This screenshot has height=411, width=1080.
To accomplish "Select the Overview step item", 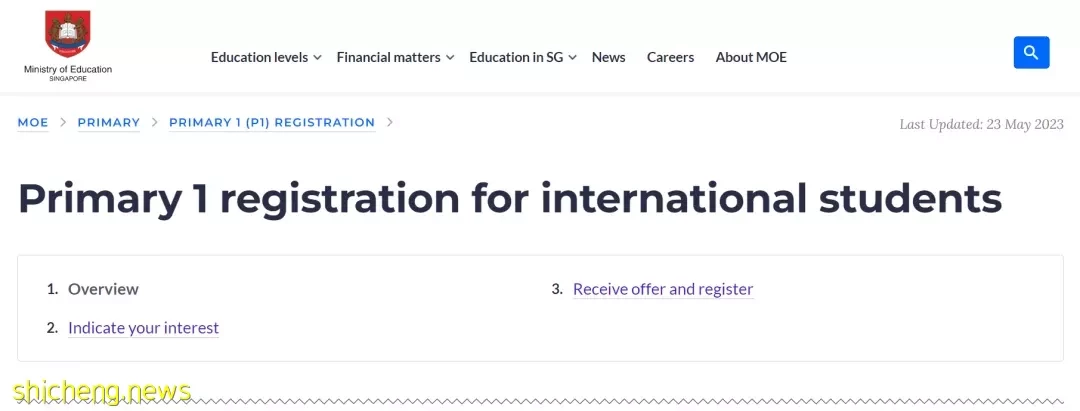I will (103, 289).
